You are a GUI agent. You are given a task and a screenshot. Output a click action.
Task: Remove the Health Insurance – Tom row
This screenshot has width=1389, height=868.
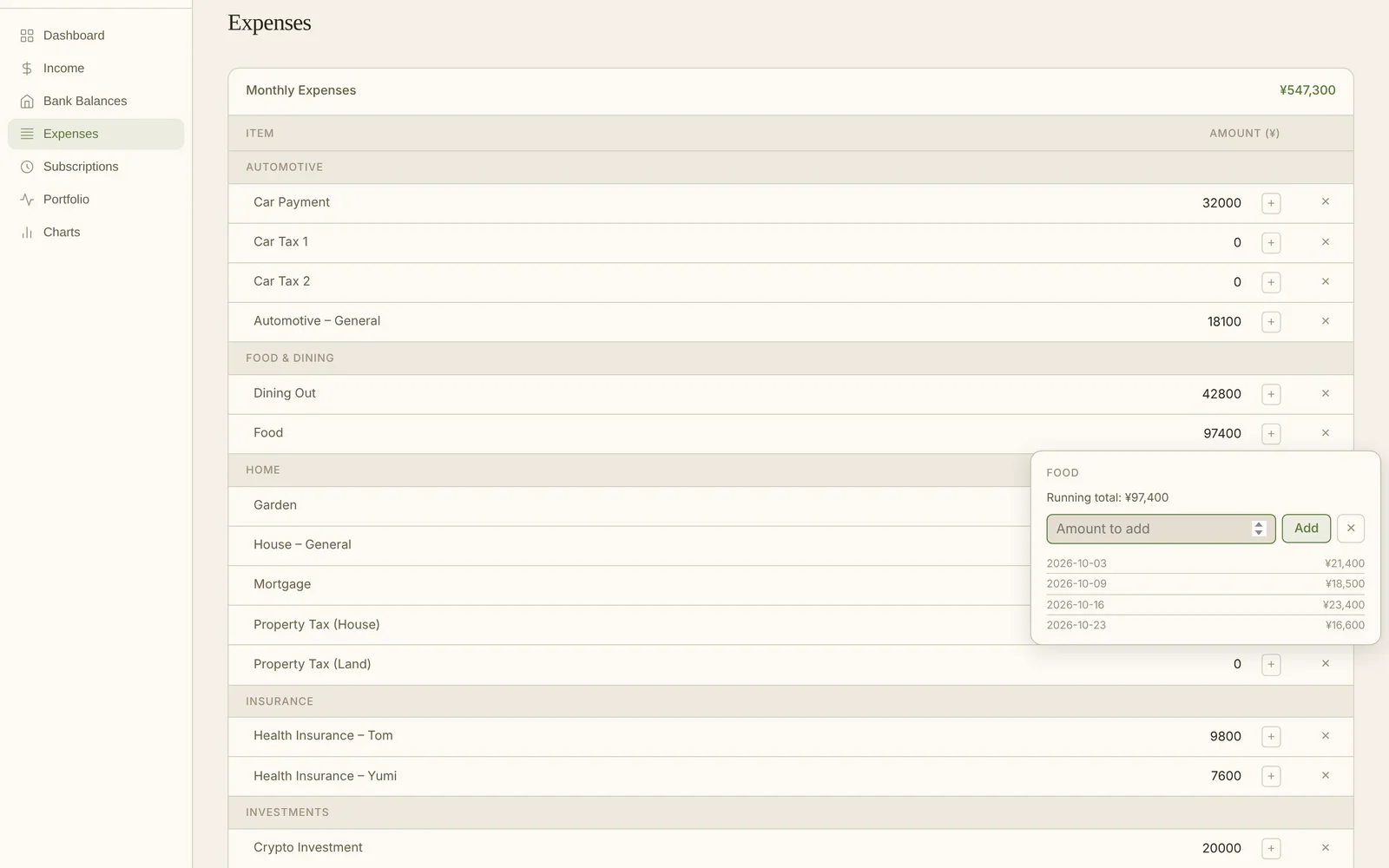1326,736
